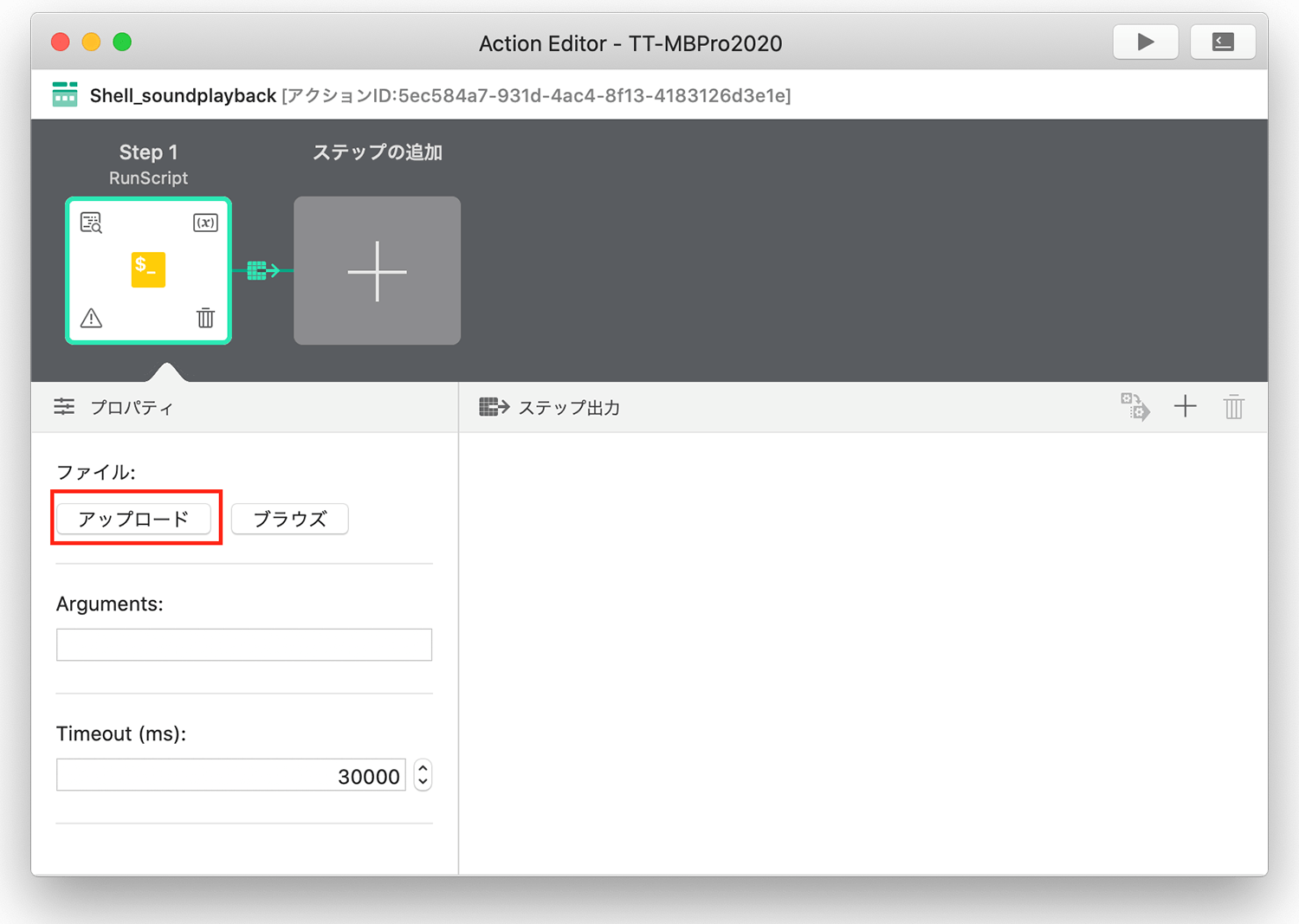The image size is (1299, 924).
Task: Click the ステップ出力 panel heading
Action: tap(569, 407)
